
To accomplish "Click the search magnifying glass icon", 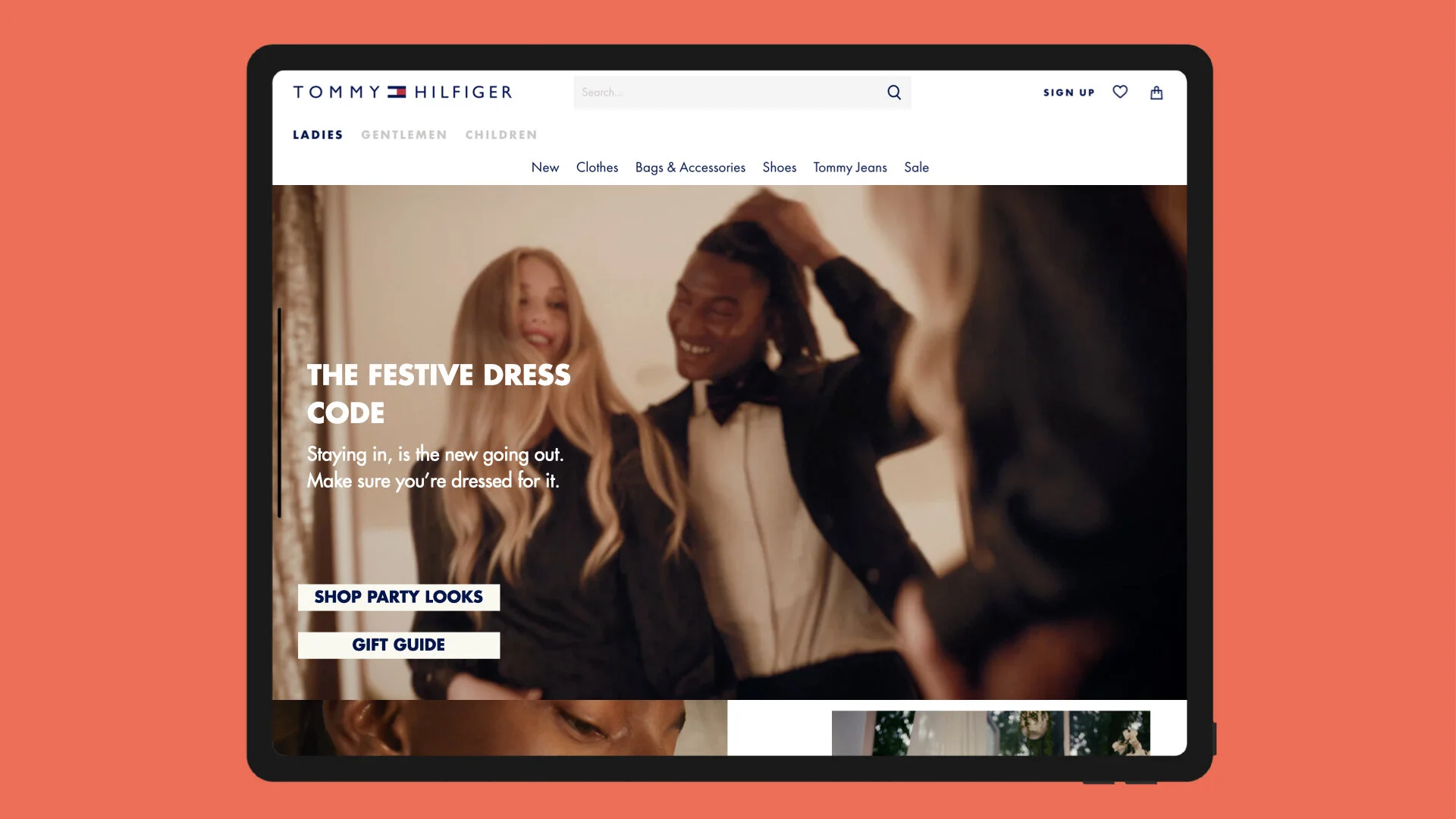I will pyautogui.click(x=894, y=93).
